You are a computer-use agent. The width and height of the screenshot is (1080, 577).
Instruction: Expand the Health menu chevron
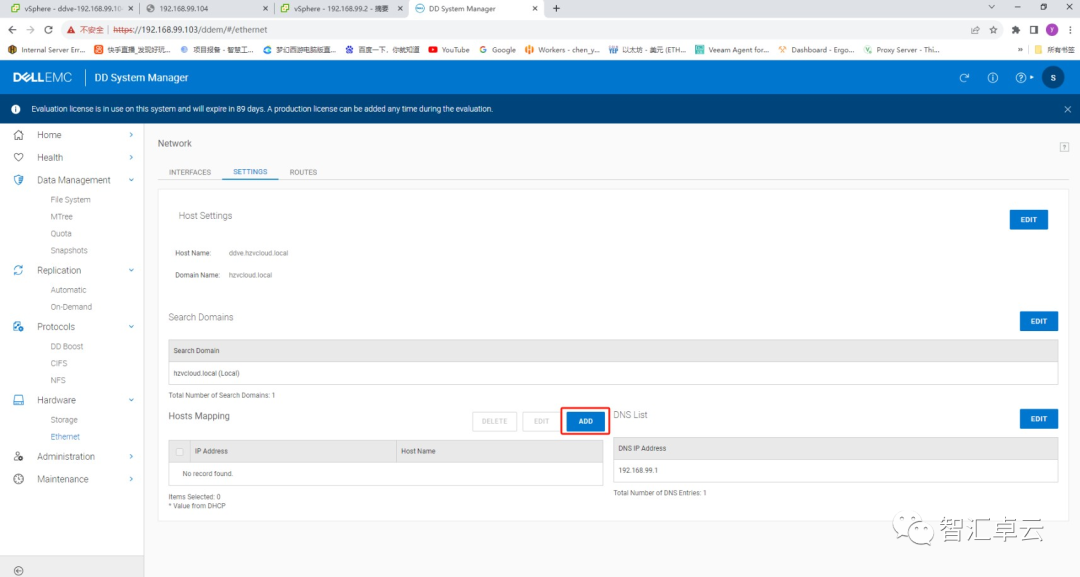pyautogui.click(x=131, y=158)
